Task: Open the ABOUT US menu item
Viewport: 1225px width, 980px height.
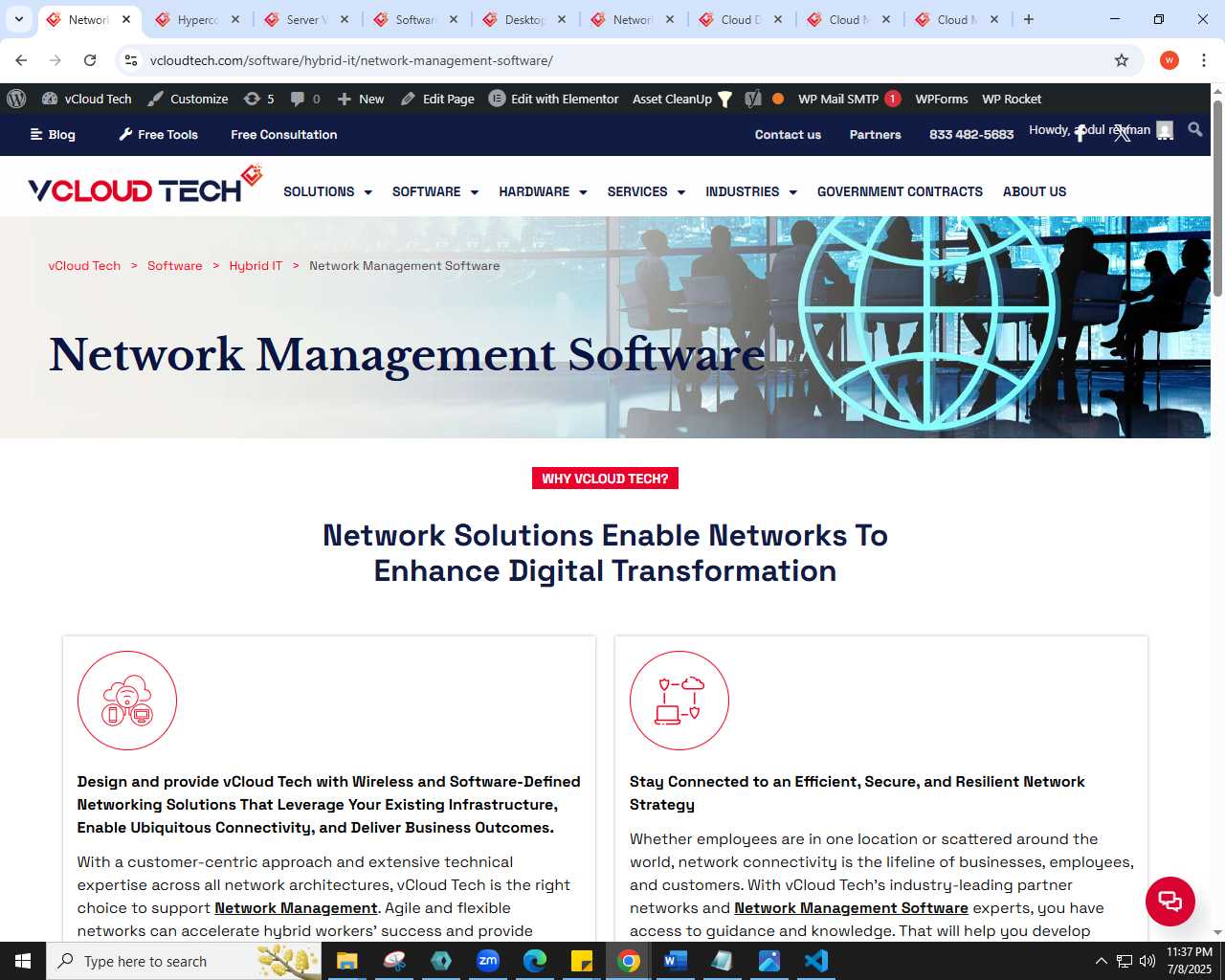Action: tap(1035, 191)
